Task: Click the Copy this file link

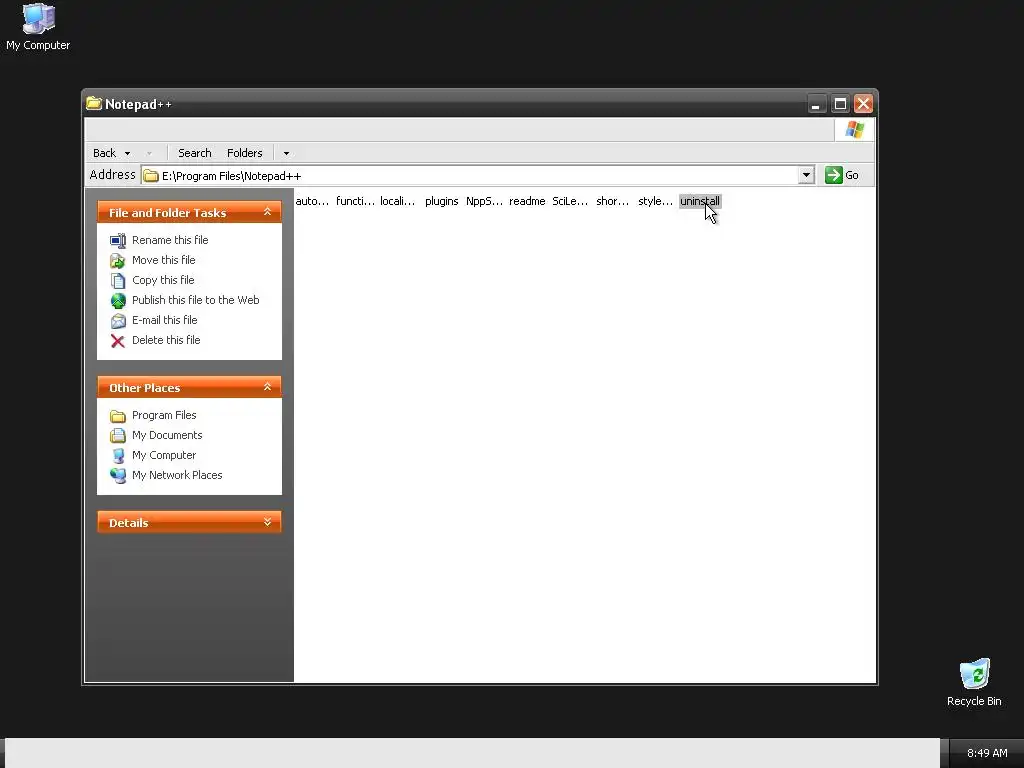Action: click(163, 280)
